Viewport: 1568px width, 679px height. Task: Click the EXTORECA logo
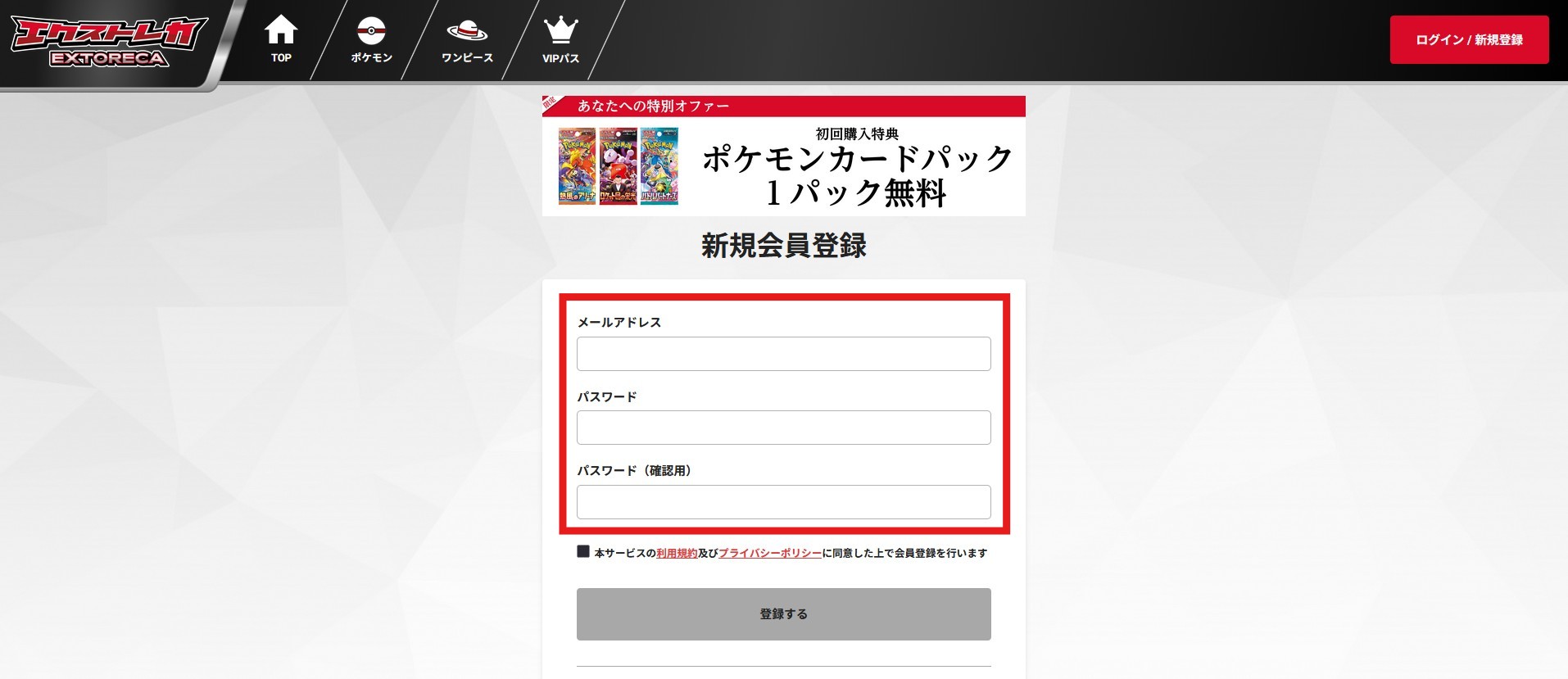pos(108,41)
